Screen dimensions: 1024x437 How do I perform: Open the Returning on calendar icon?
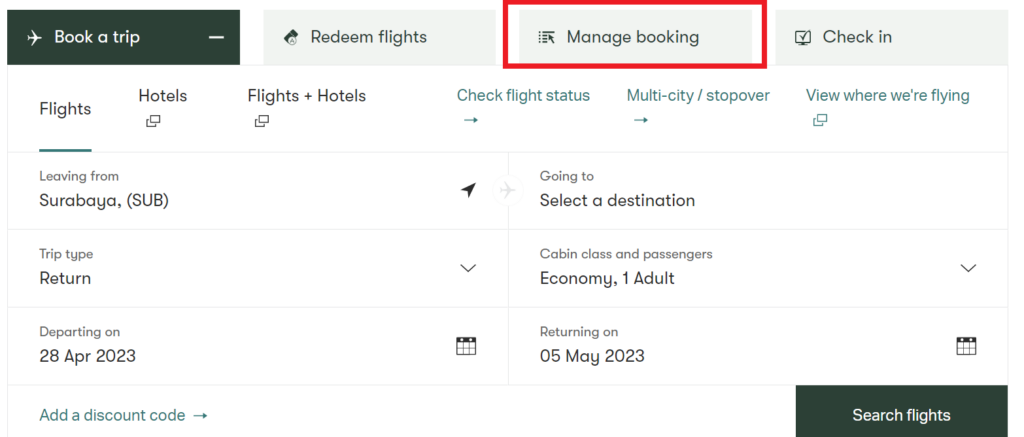point(967,346)
